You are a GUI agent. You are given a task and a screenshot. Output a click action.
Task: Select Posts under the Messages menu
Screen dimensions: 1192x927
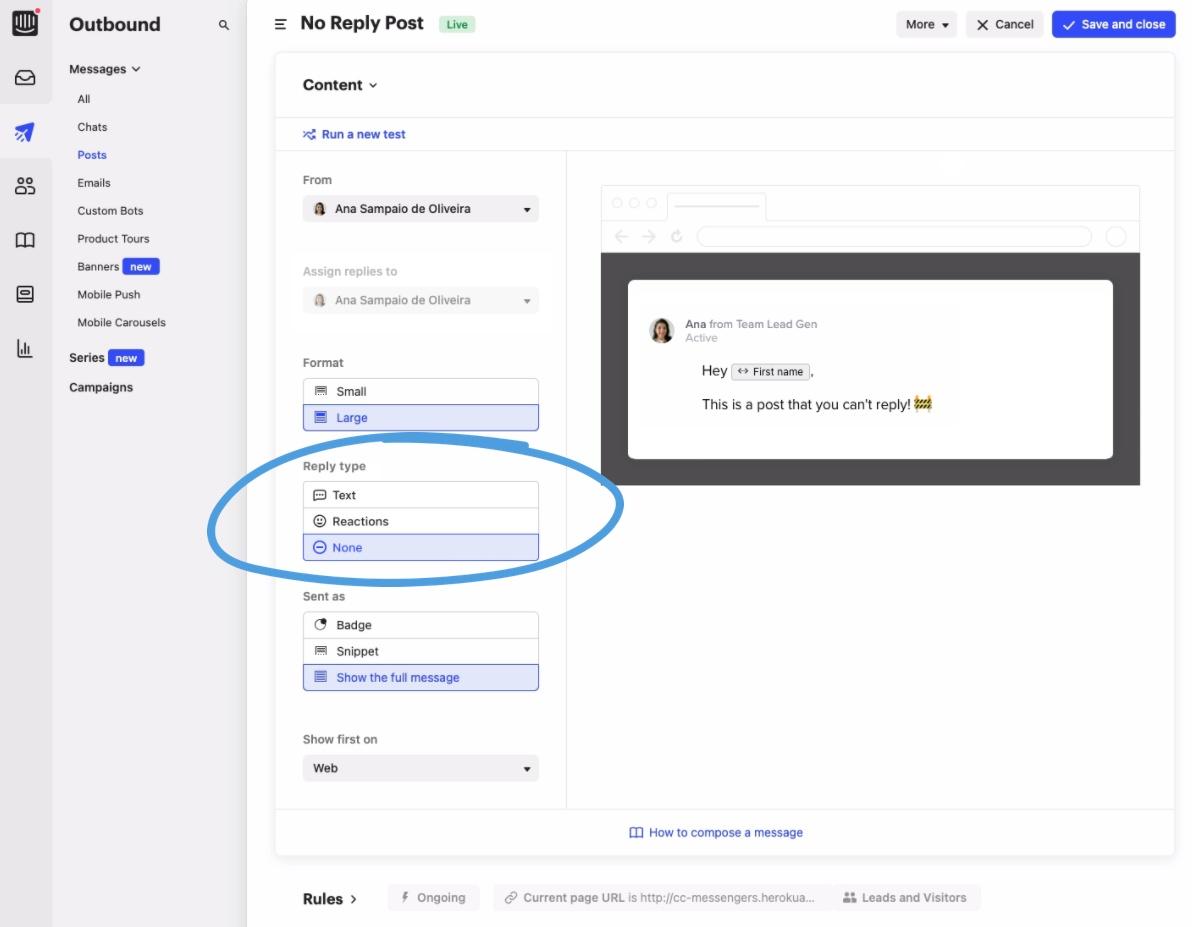coord(92,154)
